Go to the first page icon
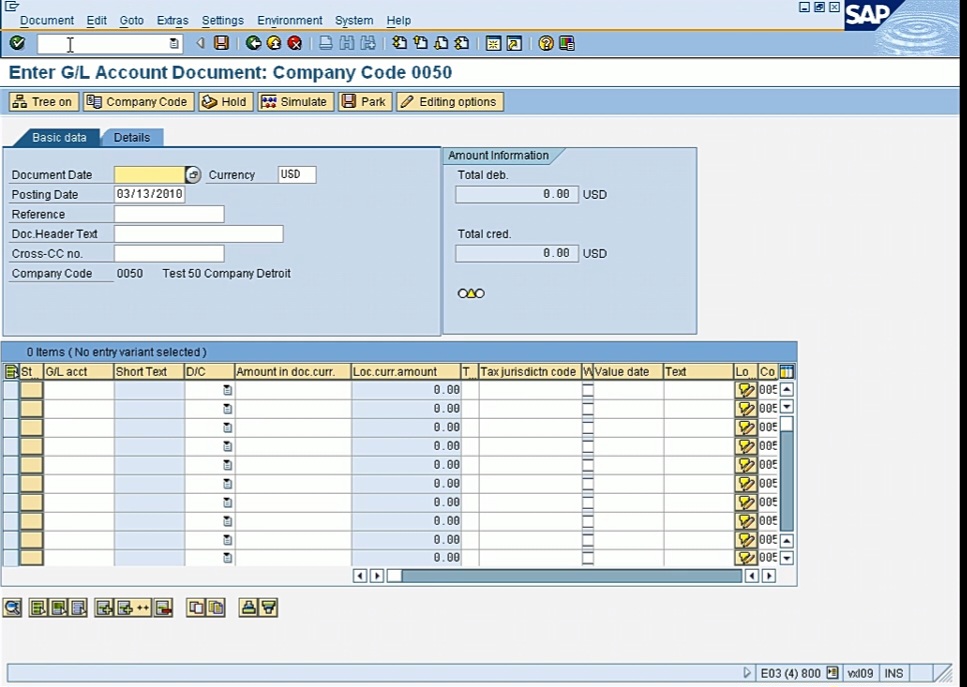The height and width of the screenshot is (687, 967). click(400, 43)
